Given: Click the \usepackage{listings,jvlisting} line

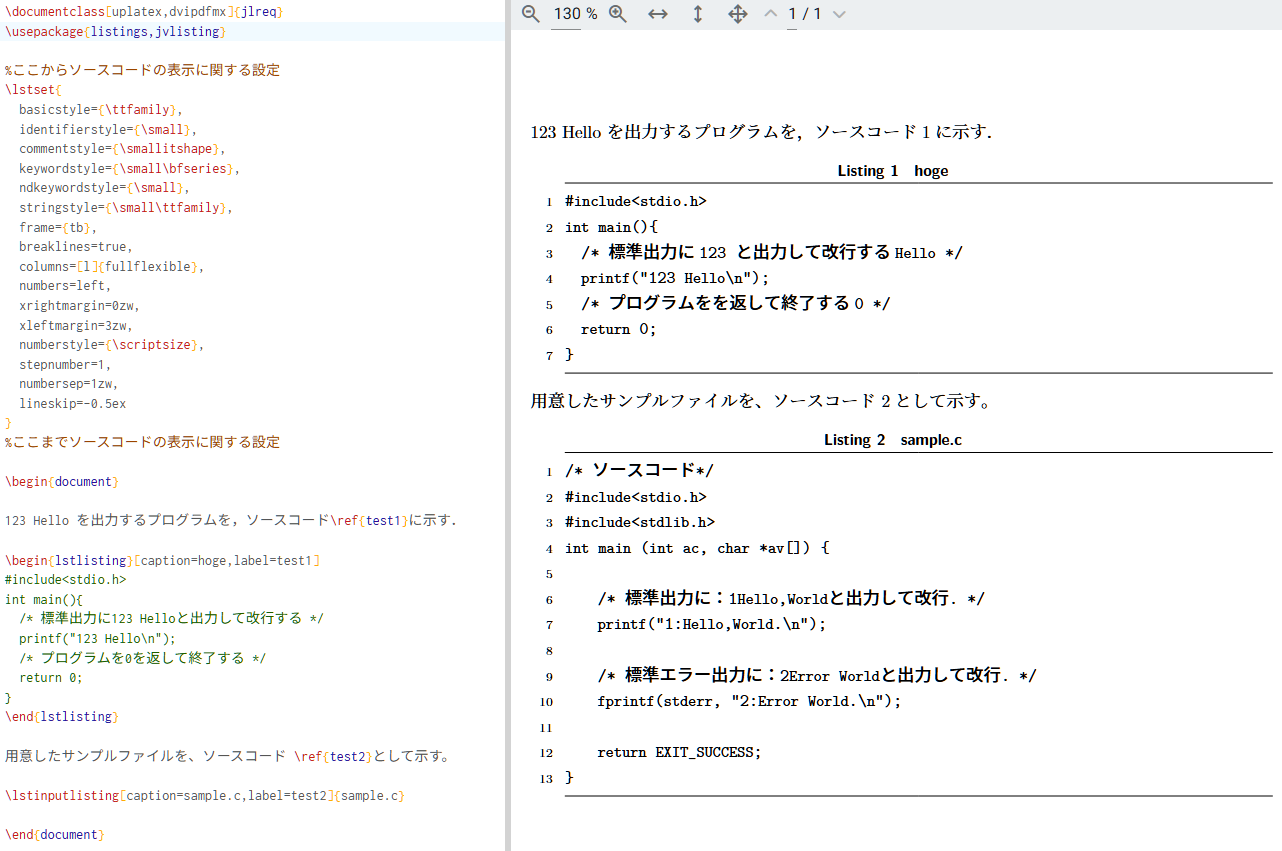Looking at the screenshot, I should point(115,32).
